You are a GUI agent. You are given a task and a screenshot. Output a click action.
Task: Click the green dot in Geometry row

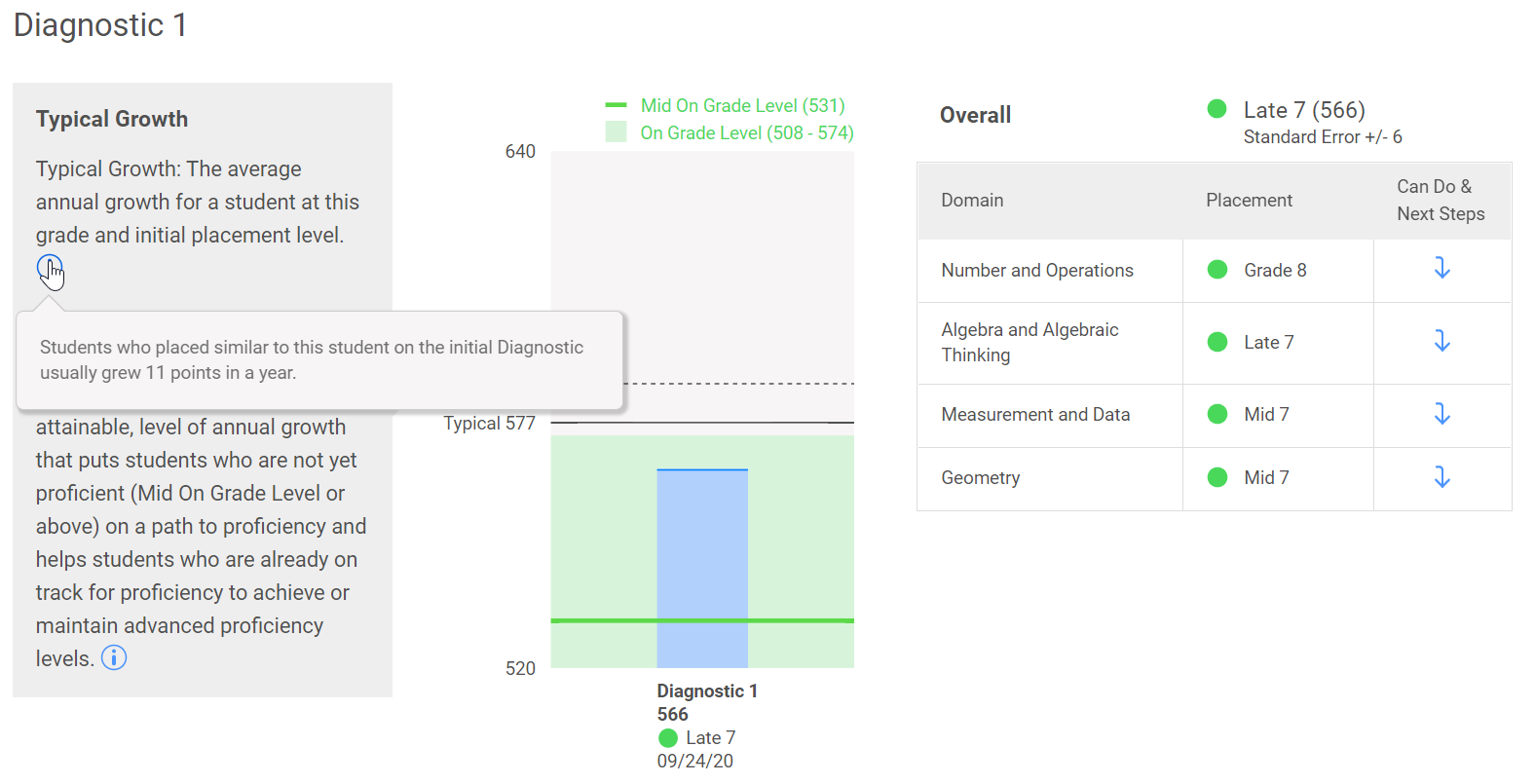(x=1217, y=477)
